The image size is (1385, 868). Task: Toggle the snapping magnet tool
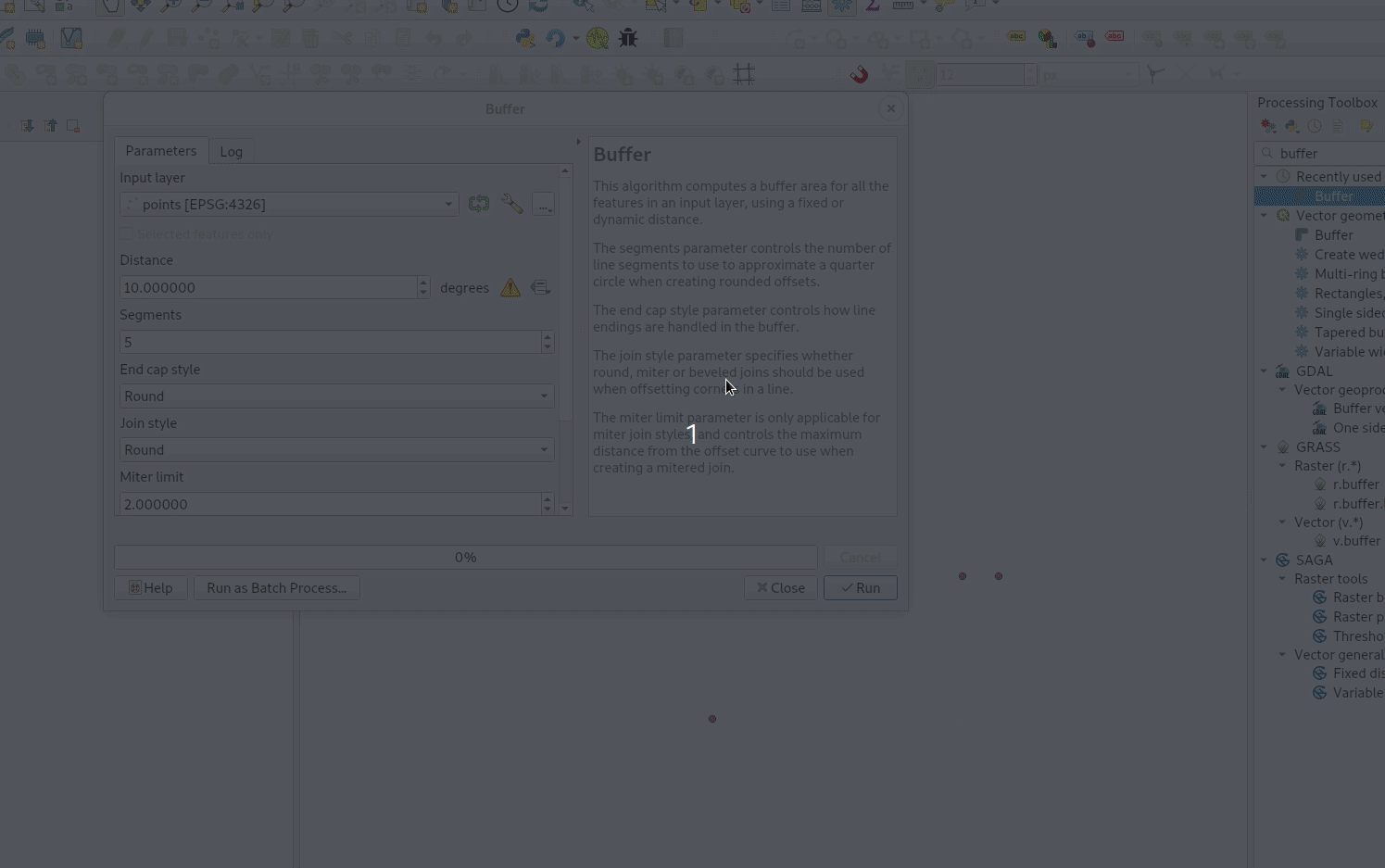point(859,74)
